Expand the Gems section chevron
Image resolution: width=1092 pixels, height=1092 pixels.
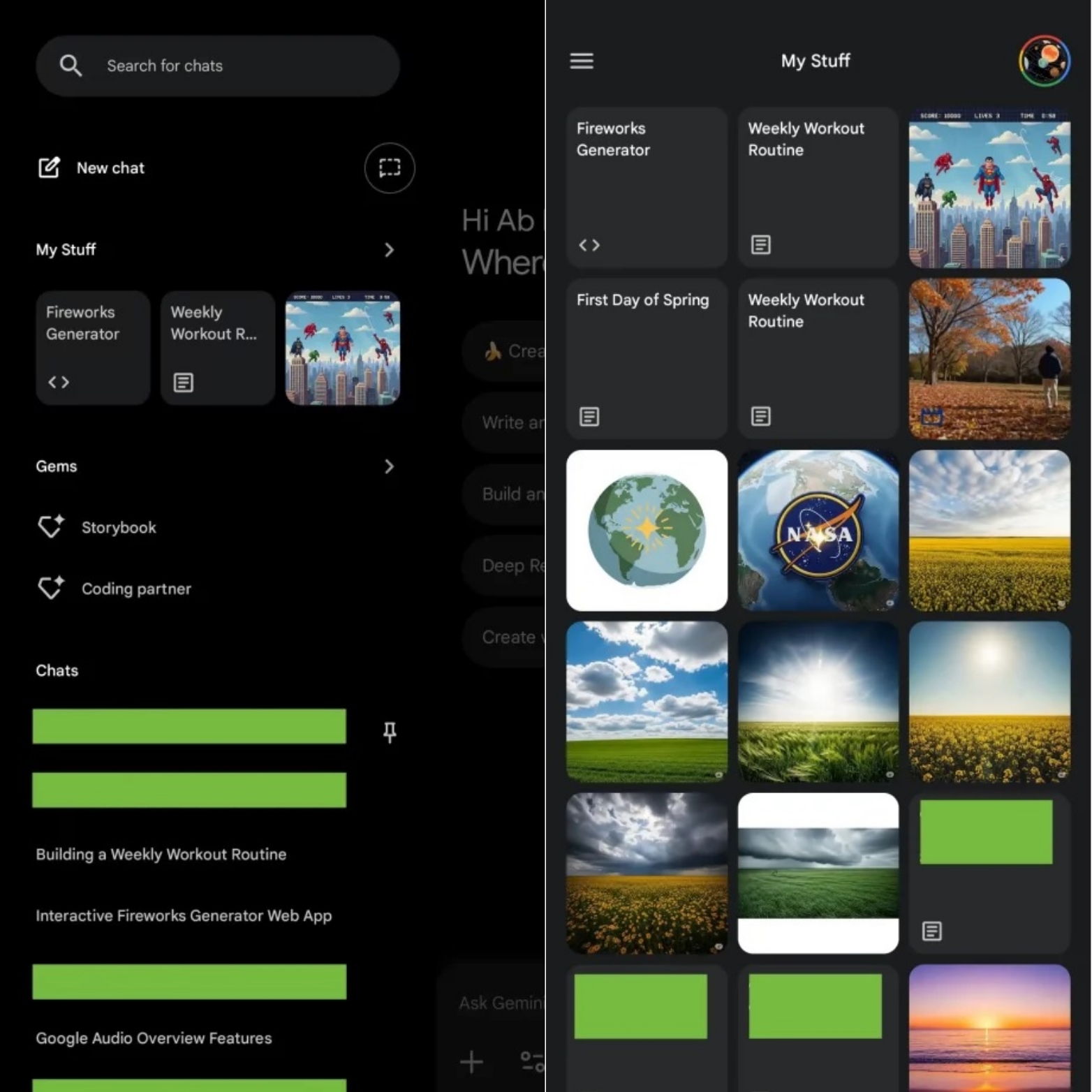[x=389, y=466]
